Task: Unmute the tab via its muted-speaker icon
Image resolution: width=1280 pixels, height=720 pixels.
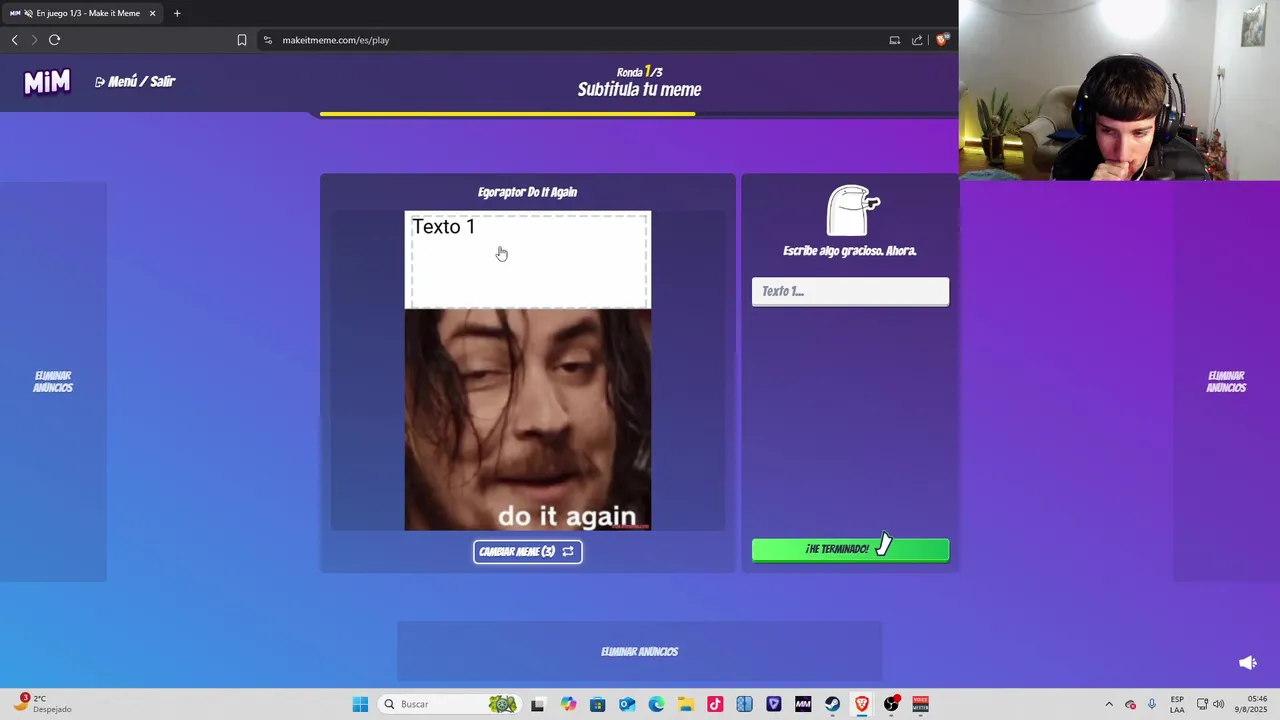Action: click(28, 13)
